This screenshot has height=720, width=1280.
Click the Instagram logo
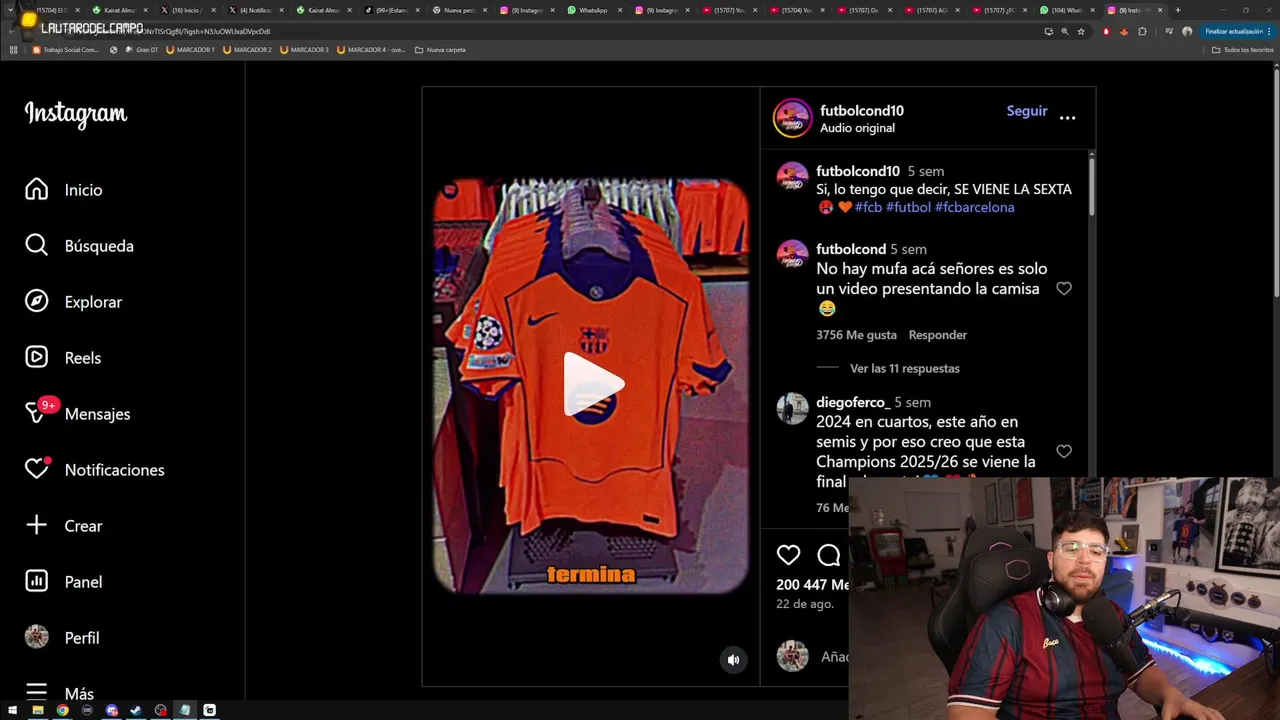[x=76, y=114]
